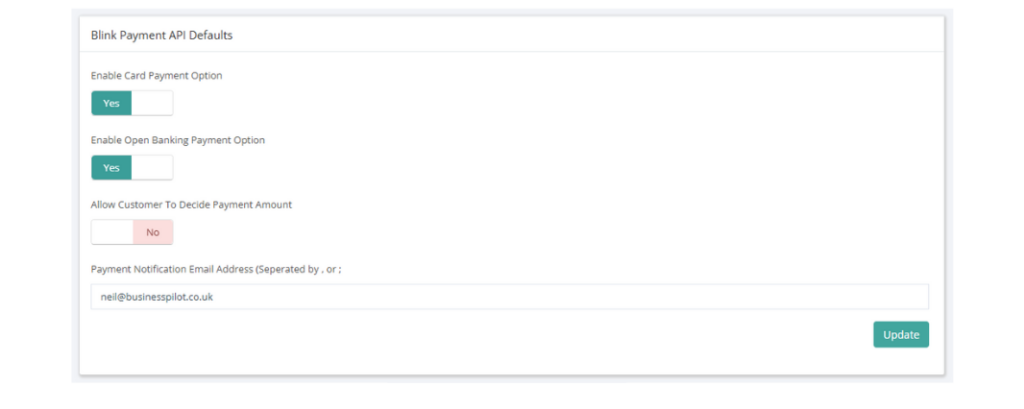The width and height of the screenshot is (1024, 409).
Task: Click the green Yes on Open Banking toggle
Action: 112,168
